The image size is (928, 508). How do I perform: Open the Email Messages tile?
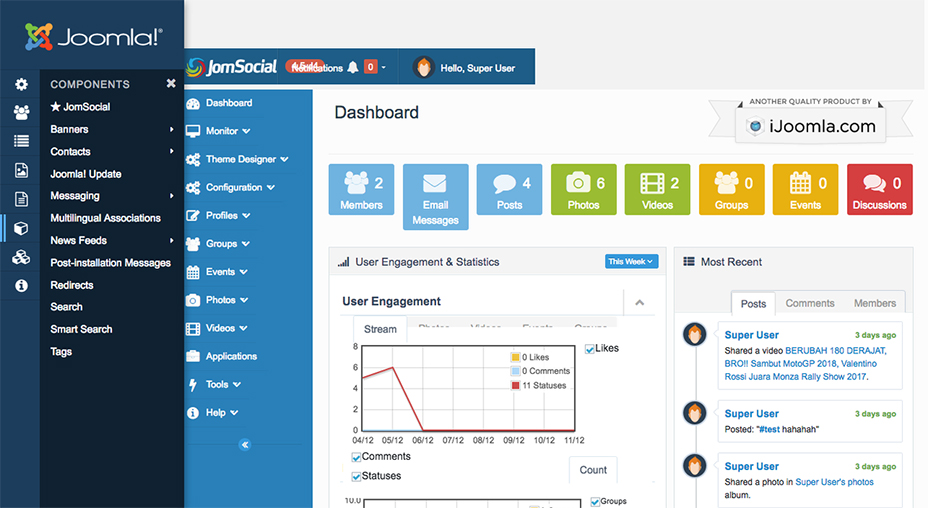click(436, 197)
